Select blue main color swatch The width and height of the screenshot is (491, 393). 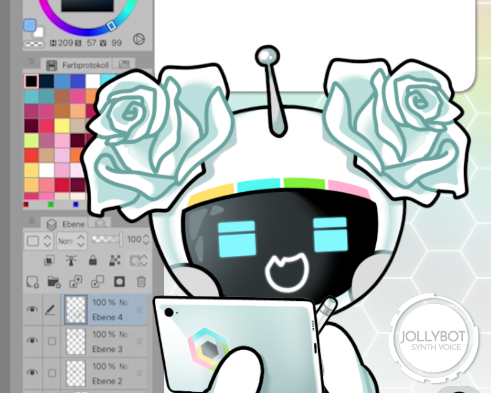(x=30, y=25)
